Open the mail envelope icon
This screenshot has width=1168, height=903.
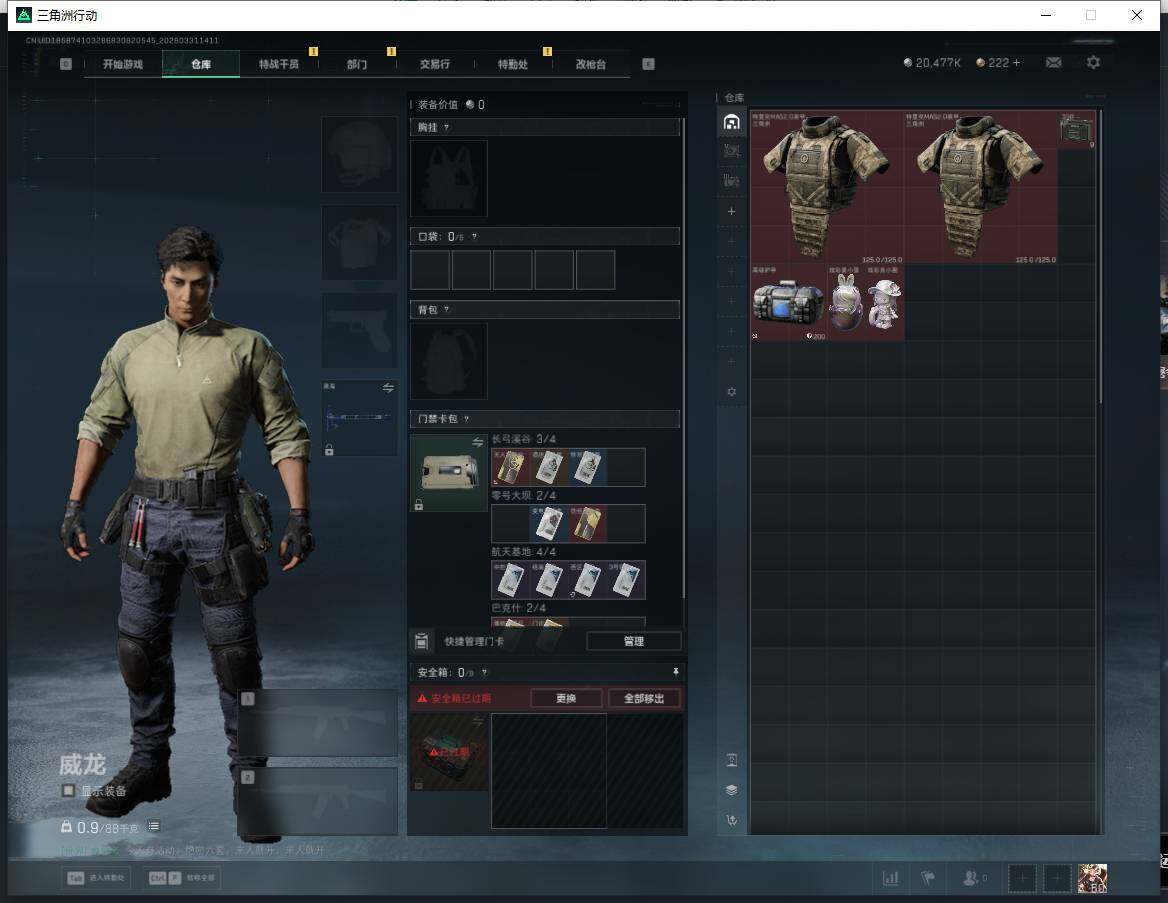point(1053,63)
